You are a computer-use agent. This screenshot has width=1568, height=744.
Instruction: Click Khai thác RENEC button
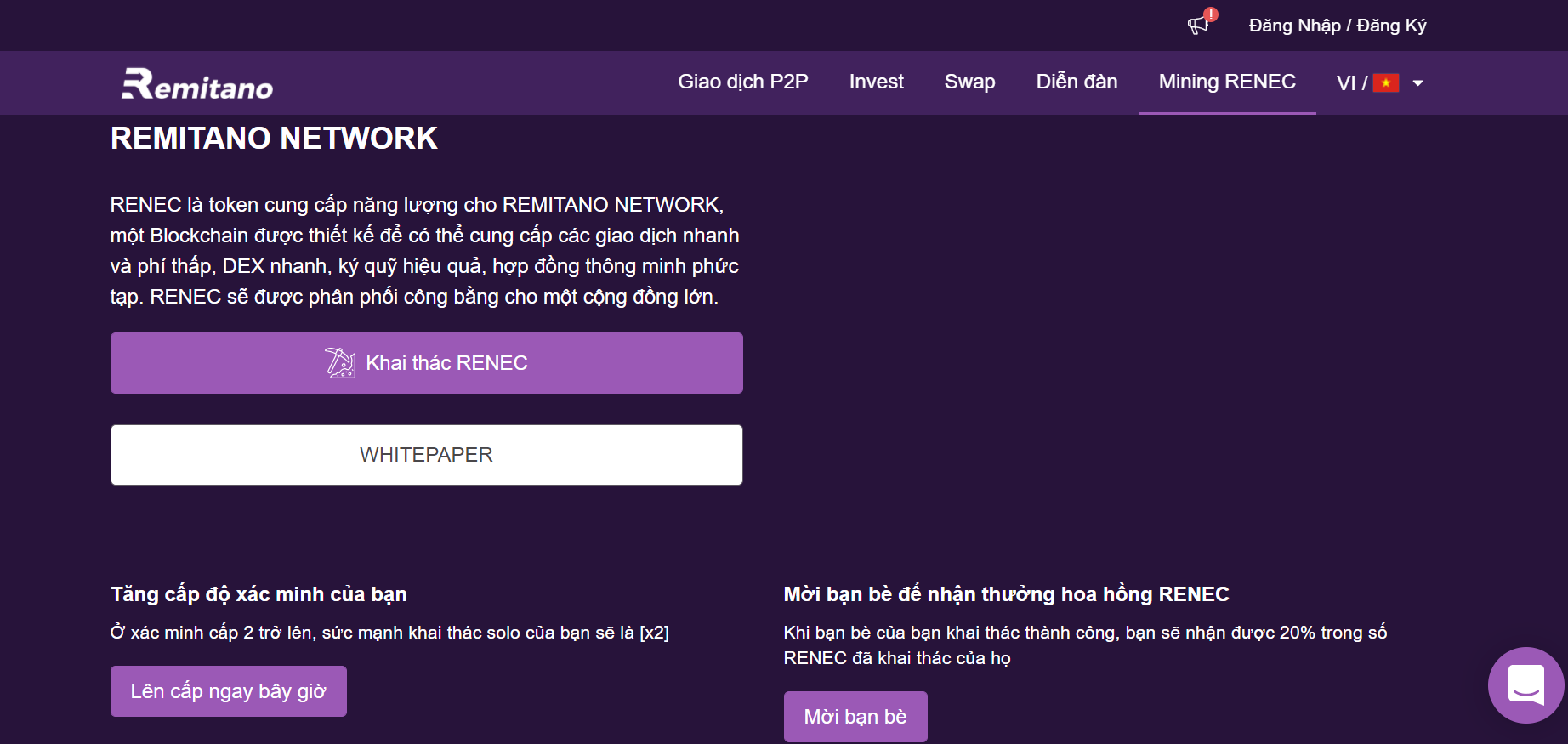[427, 363]
